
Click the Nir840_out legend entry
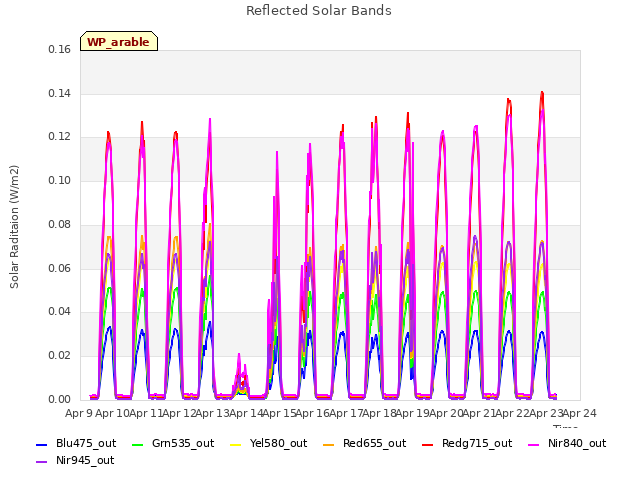[x=567, y=443]
